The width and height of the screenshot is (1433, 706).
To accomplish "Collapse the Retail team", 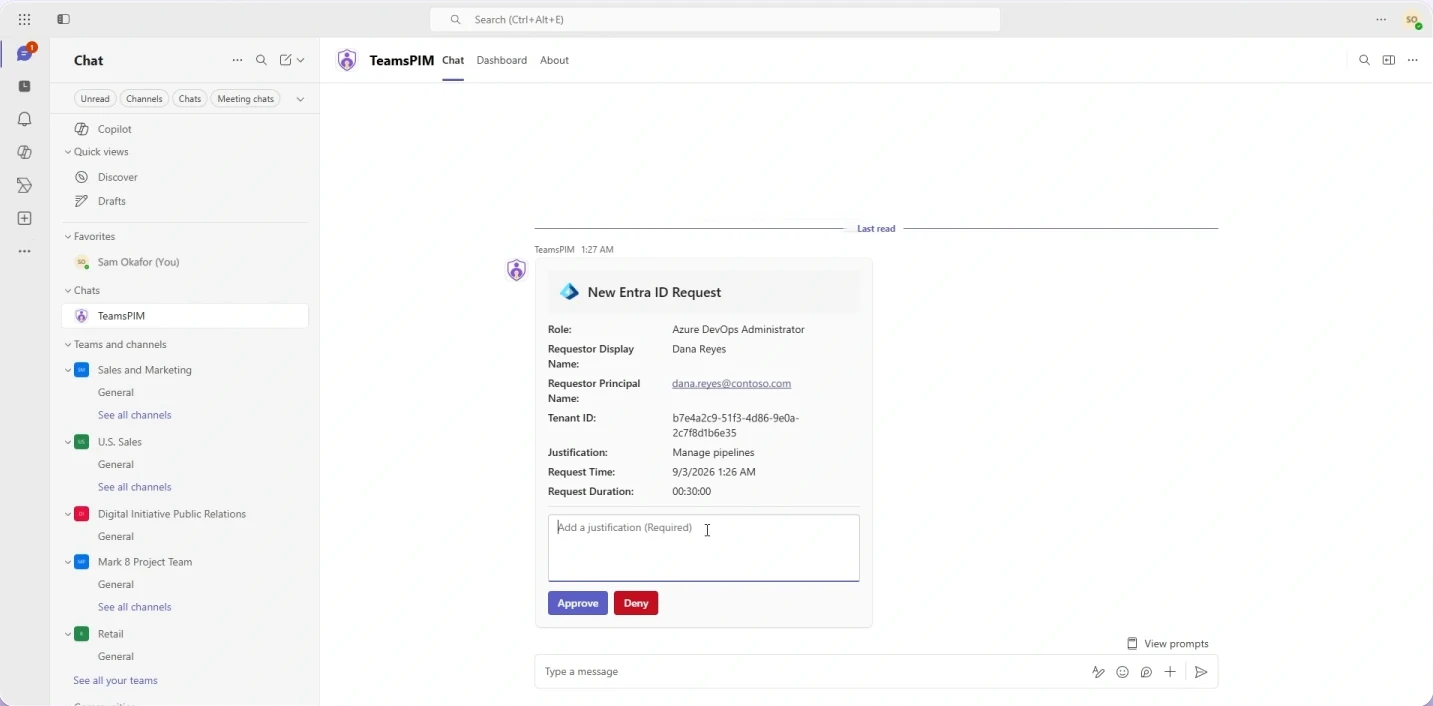I will 68,634.
